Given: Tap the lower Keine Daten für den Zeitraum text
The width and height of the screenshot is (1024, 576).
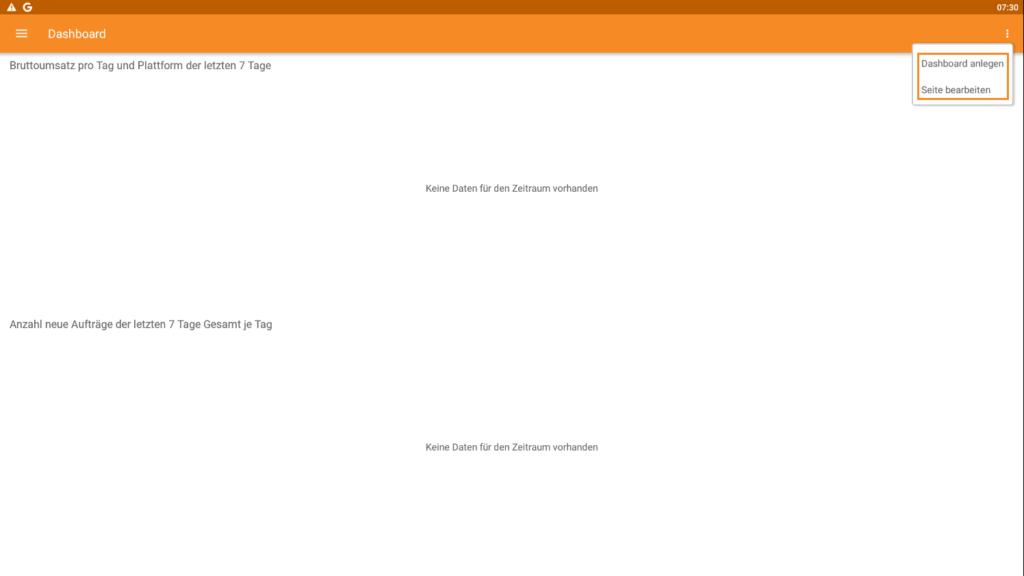Looking at the screenshot, I should 511,447.
